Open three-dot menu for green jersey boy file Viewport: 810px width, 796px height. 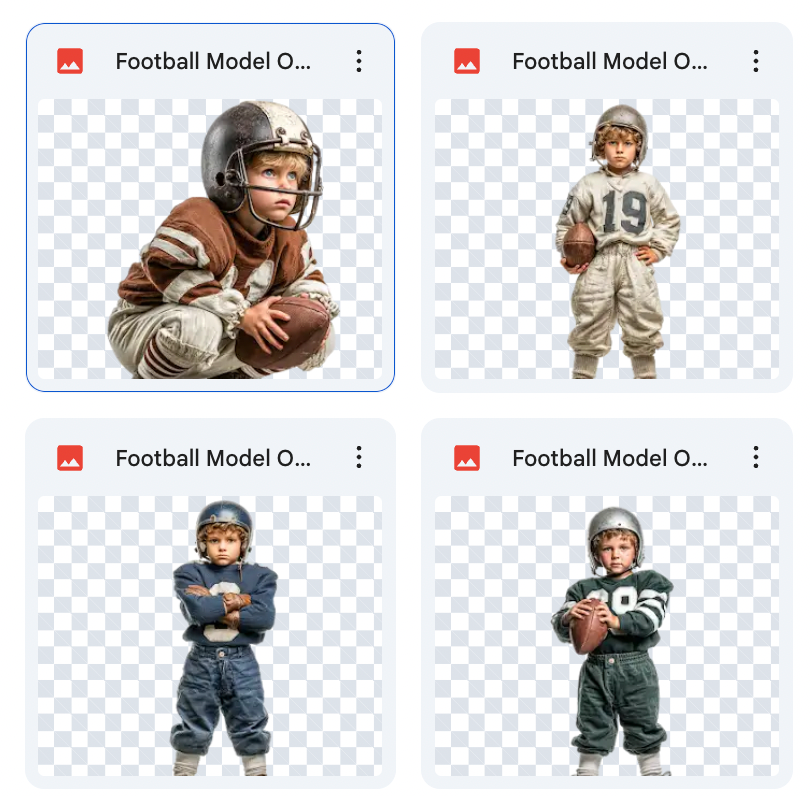(756, 458)
